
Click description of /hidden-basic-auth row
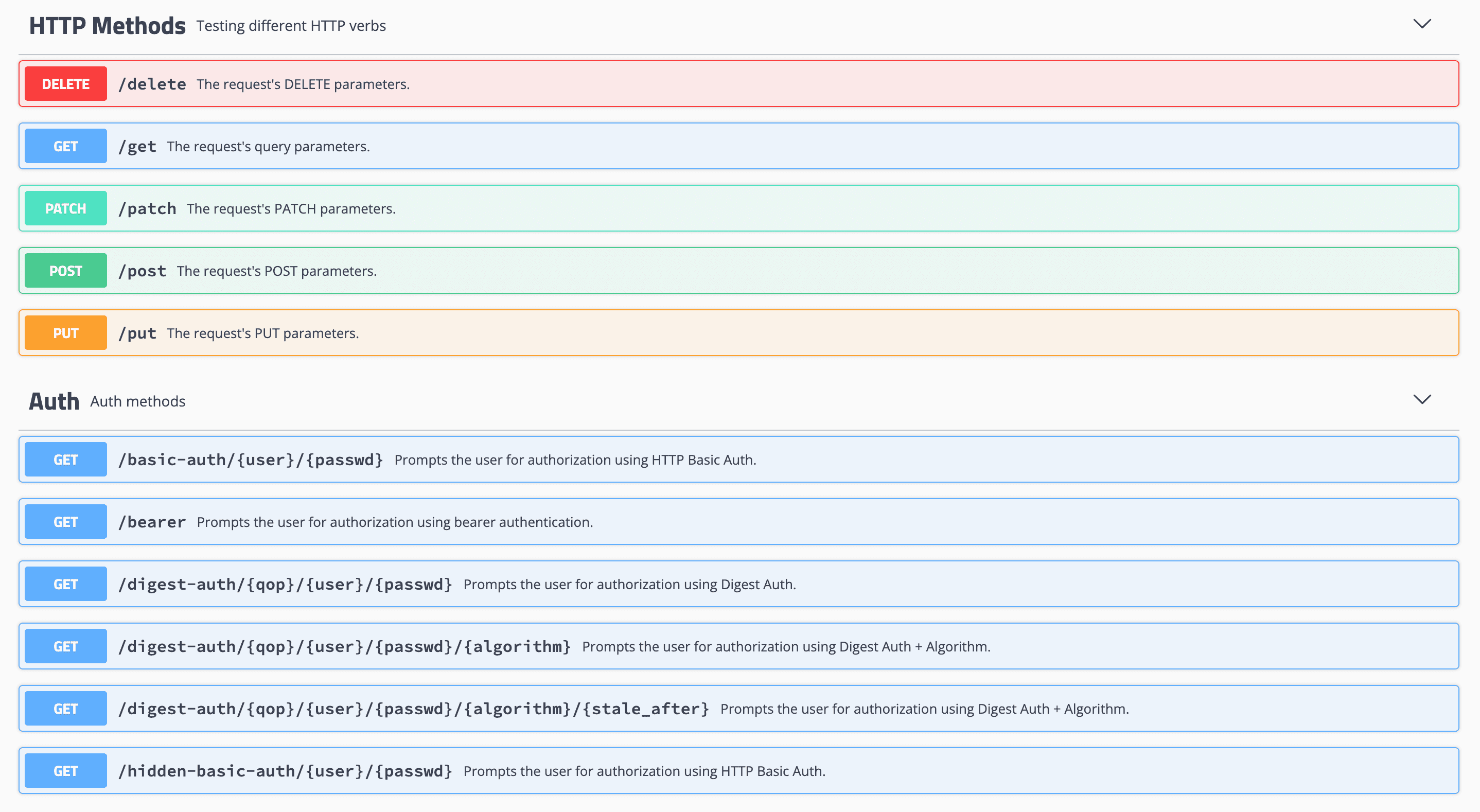pyautogui.click(x=645, y=771)
